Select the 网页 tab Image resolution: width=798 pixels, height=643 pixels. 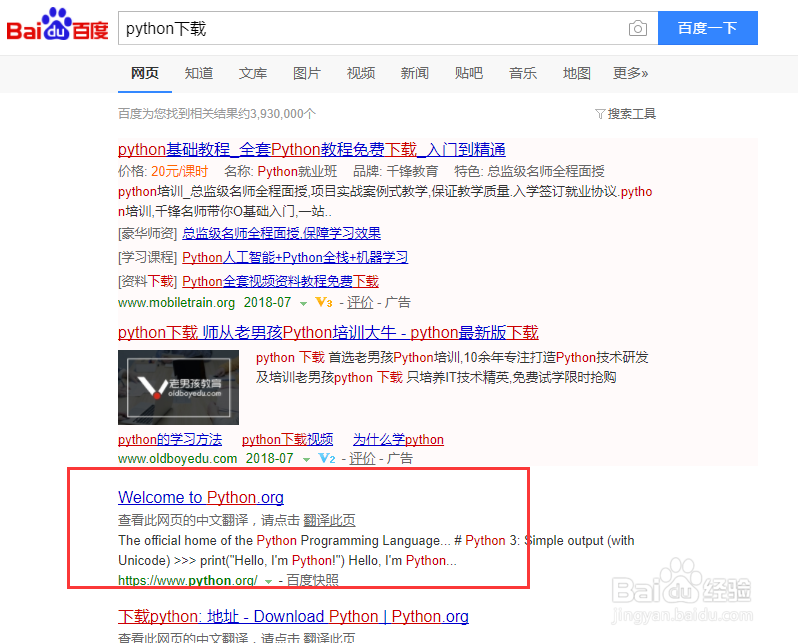click(145, 73)
